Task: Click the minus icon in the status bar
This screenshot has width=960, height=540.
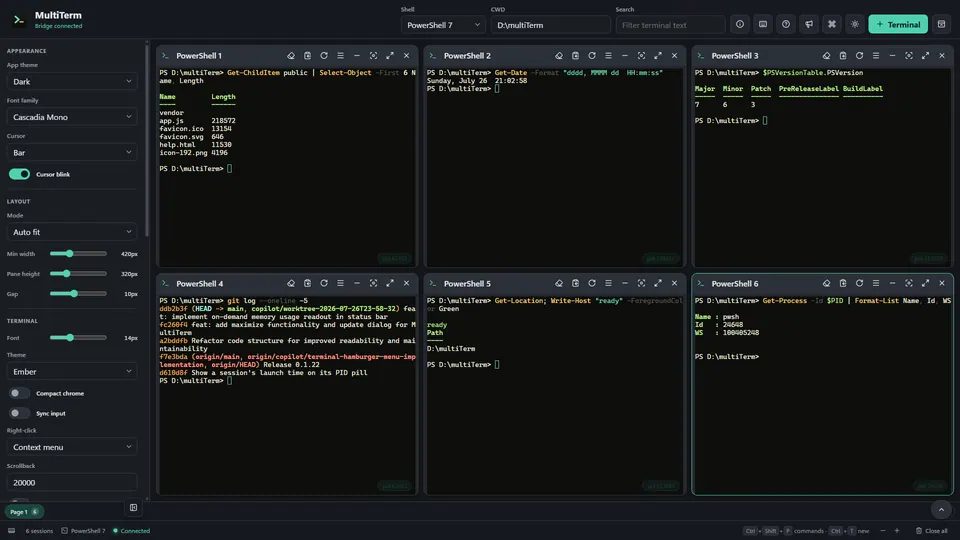Action: click(x=883, y=531)
